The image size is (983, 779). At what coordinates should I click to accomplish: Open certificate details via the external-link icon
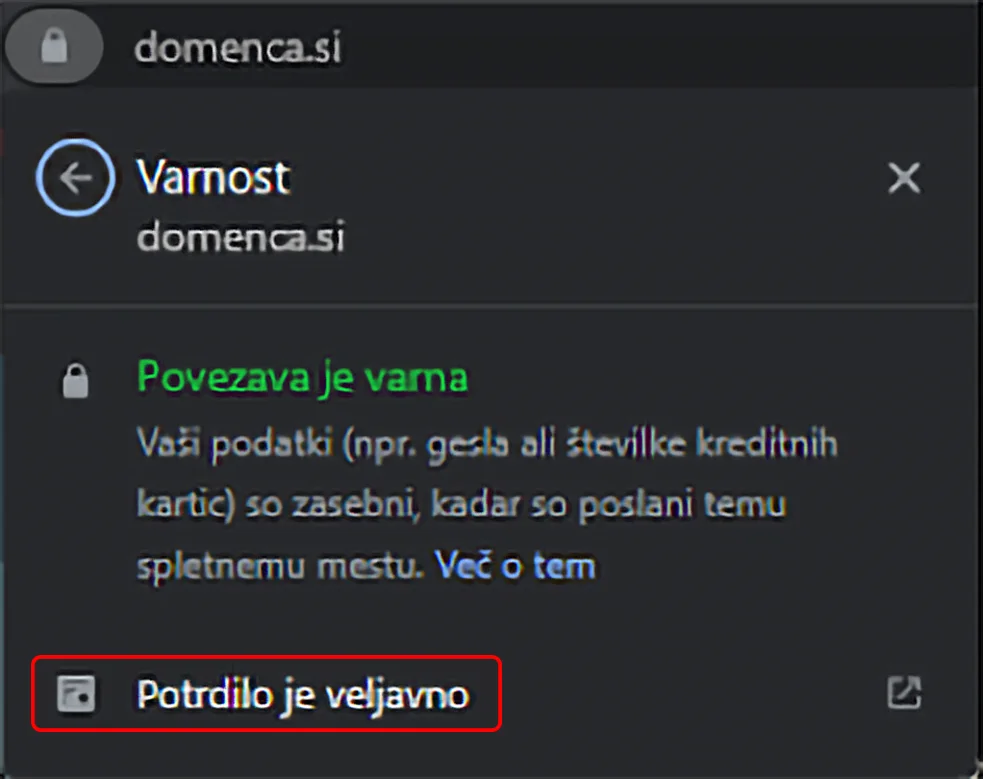(904, 693)
